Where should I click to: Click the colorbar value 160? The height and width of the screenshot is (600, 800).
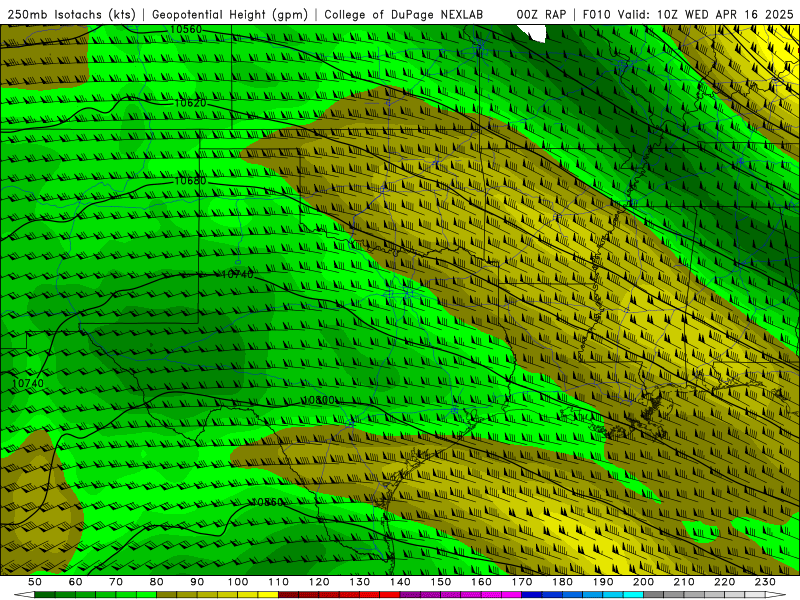click(x=481, y=582)
